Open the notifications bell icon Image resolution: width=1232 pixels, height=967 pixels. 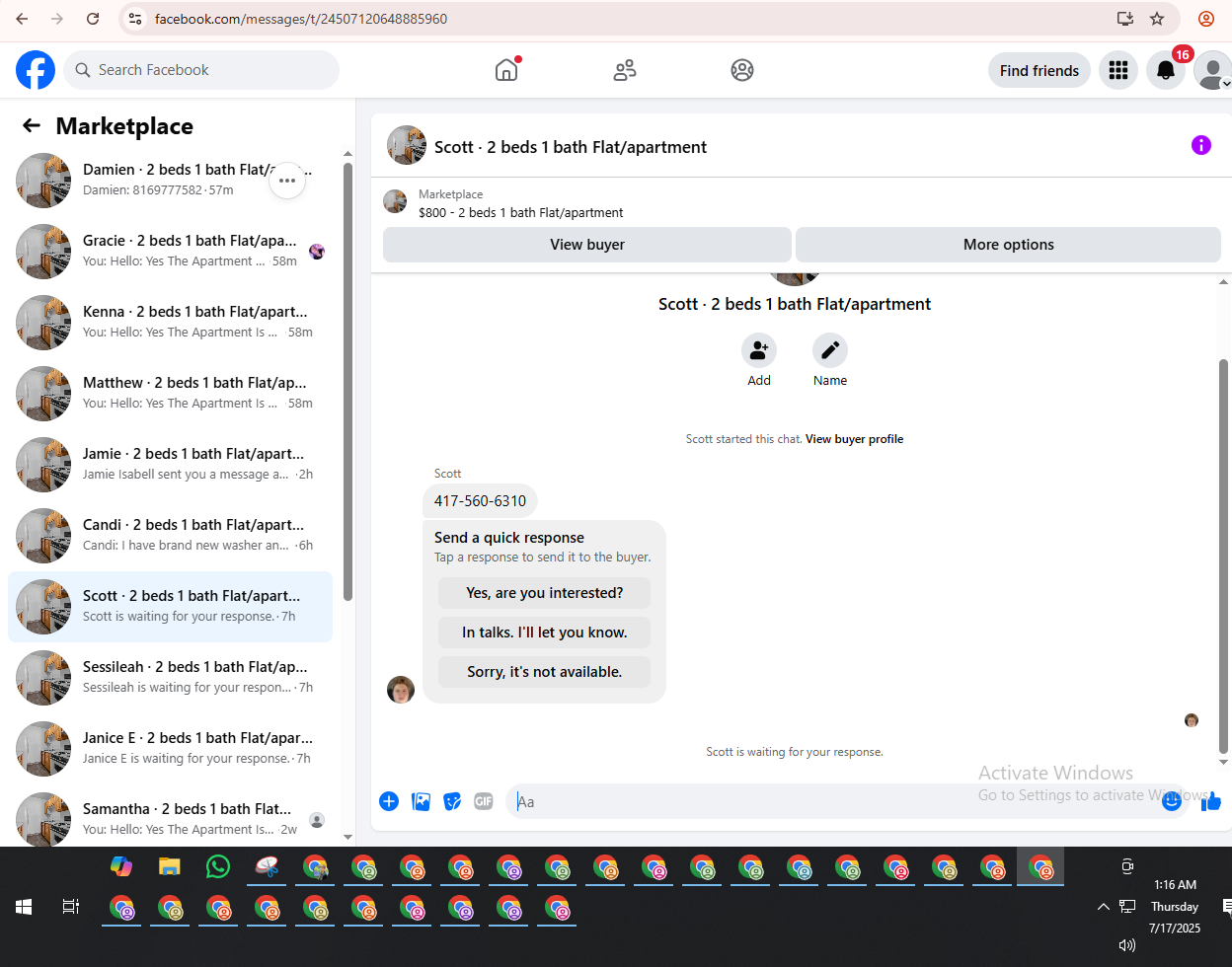[x=1166, y=70]
